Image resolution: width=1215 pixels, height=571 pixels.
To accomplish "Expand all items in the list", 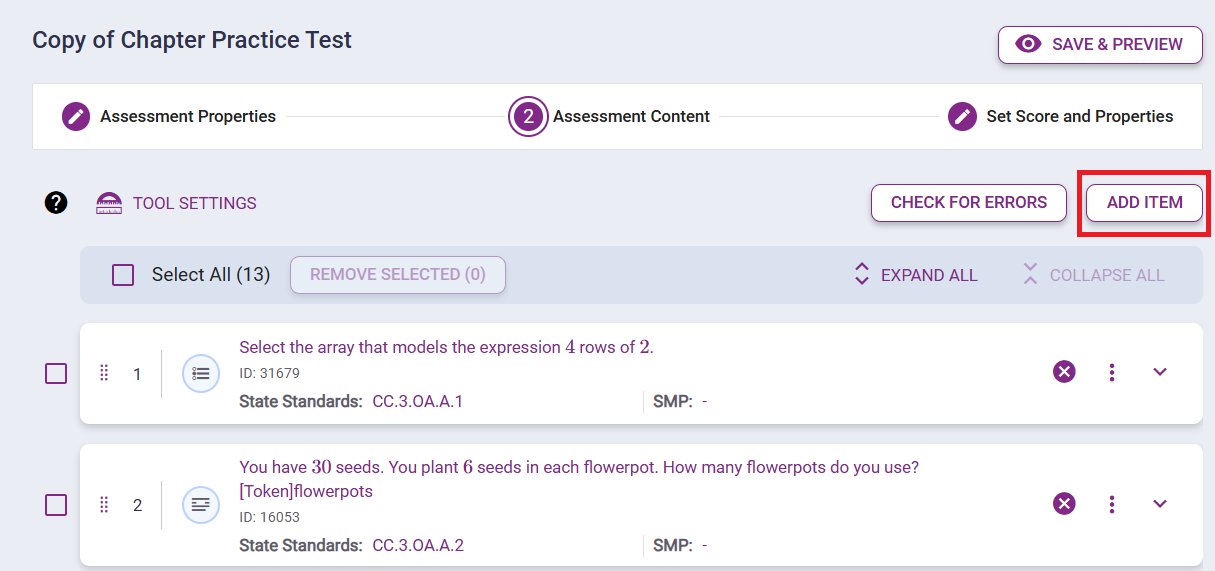I will tap(916, 275).
